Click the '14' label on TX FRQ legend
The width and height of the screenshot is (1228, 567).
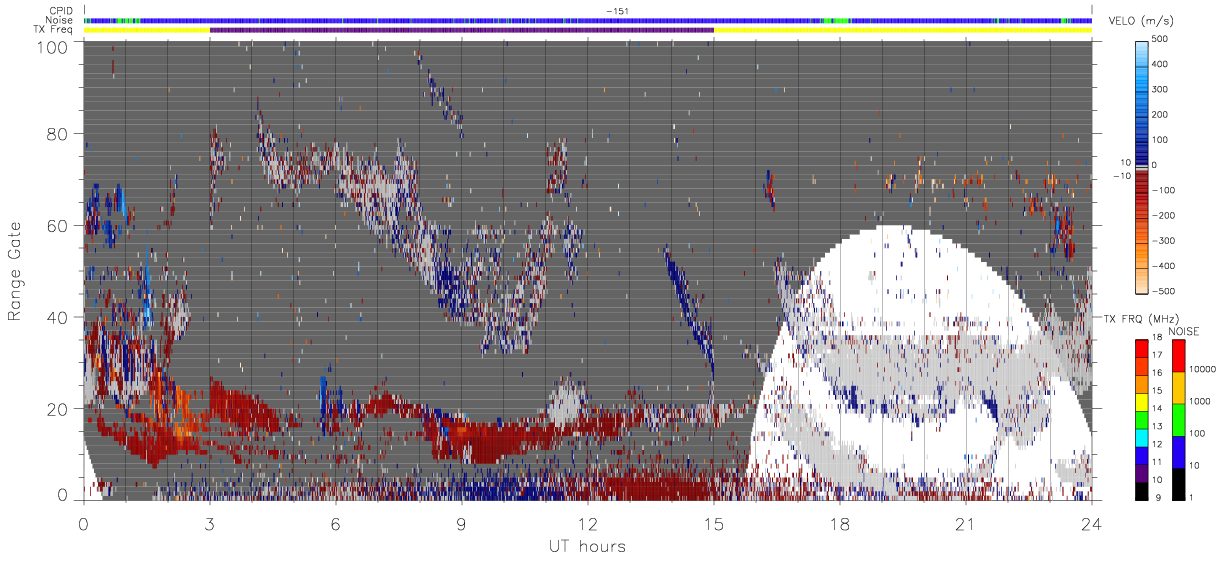point(1158,409)
